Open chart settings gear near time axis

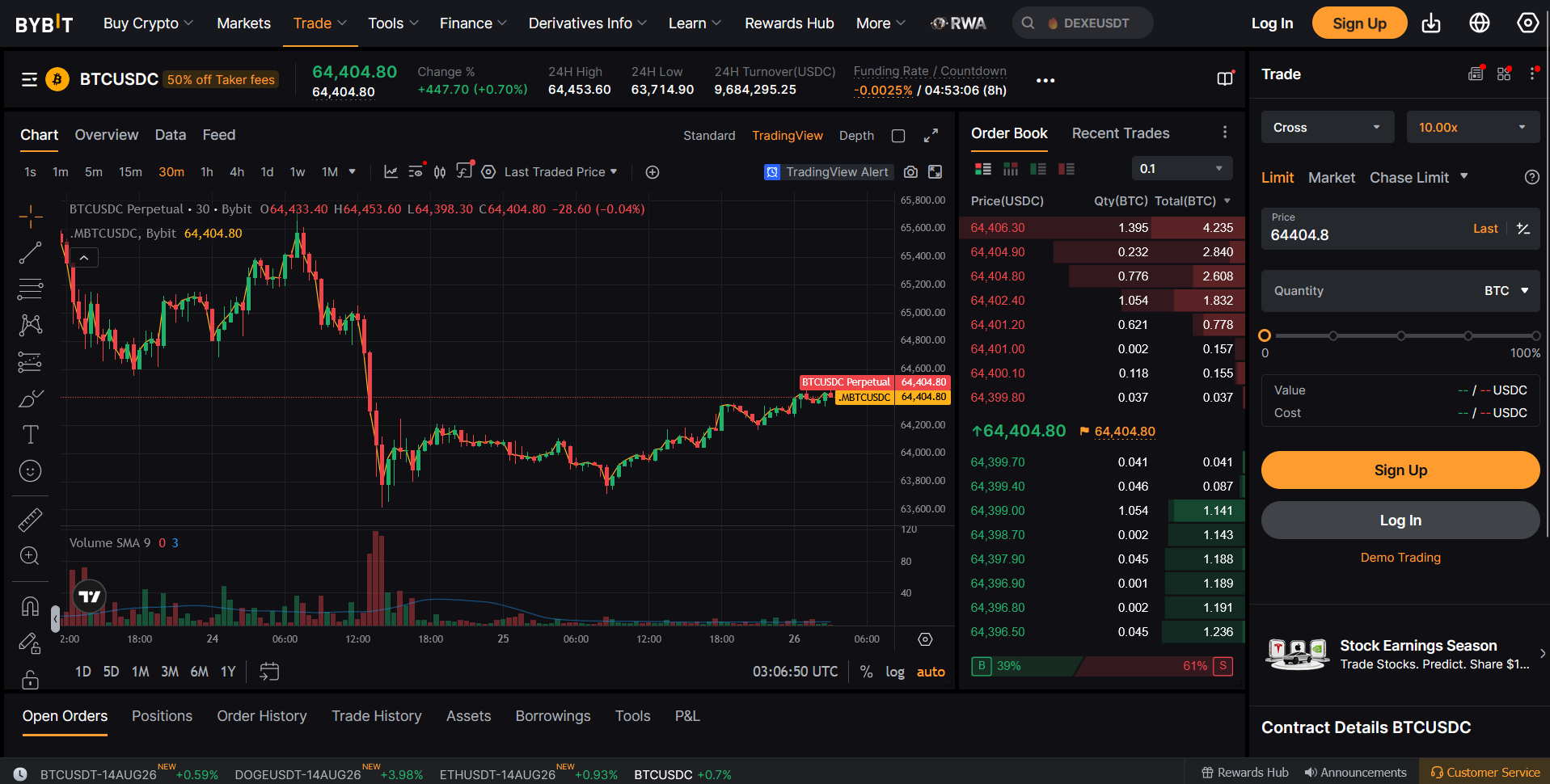coord(926,639)
